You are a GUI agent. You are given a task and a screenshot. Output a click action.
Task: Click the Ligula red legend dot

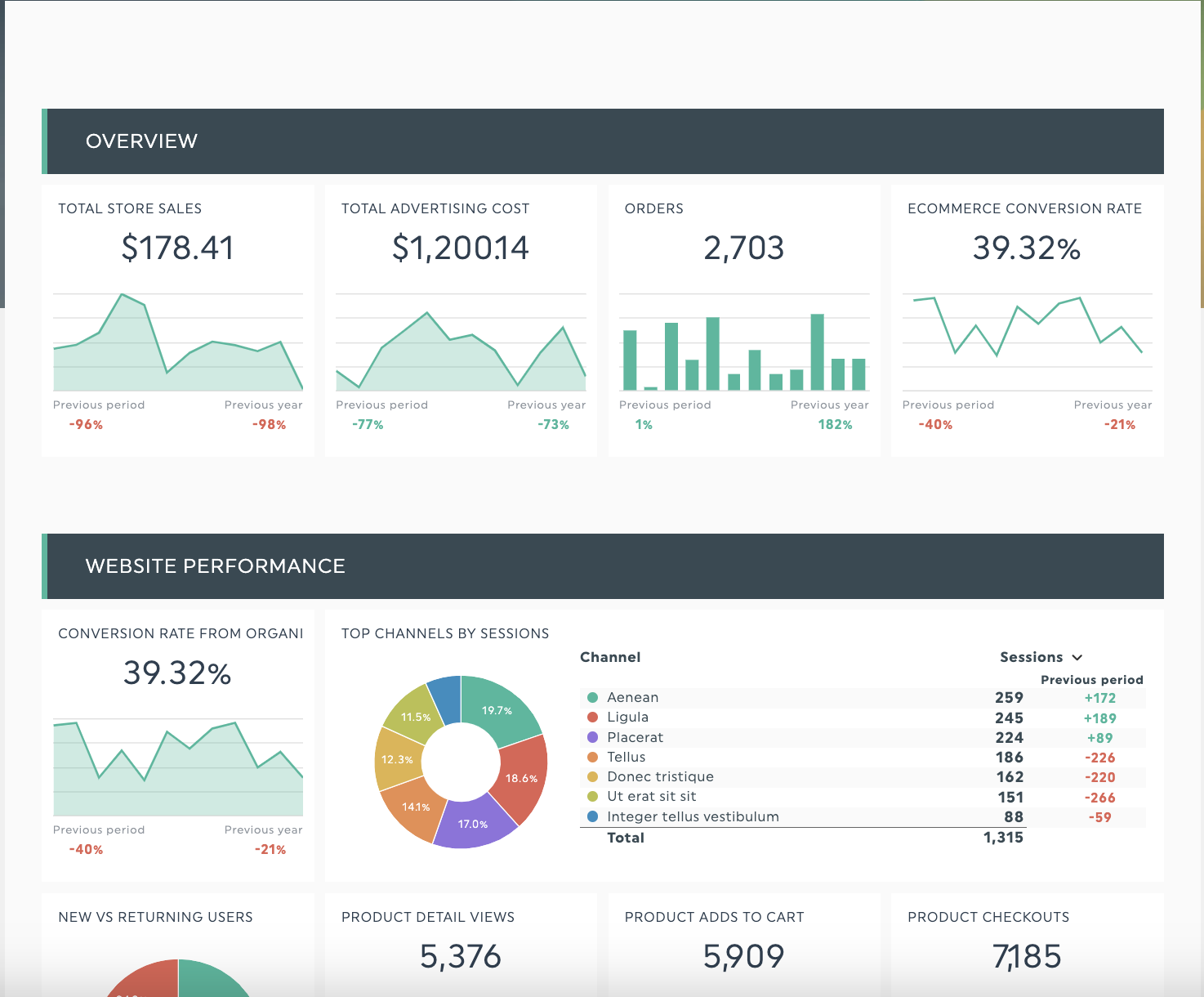click(x=593, y=717)
